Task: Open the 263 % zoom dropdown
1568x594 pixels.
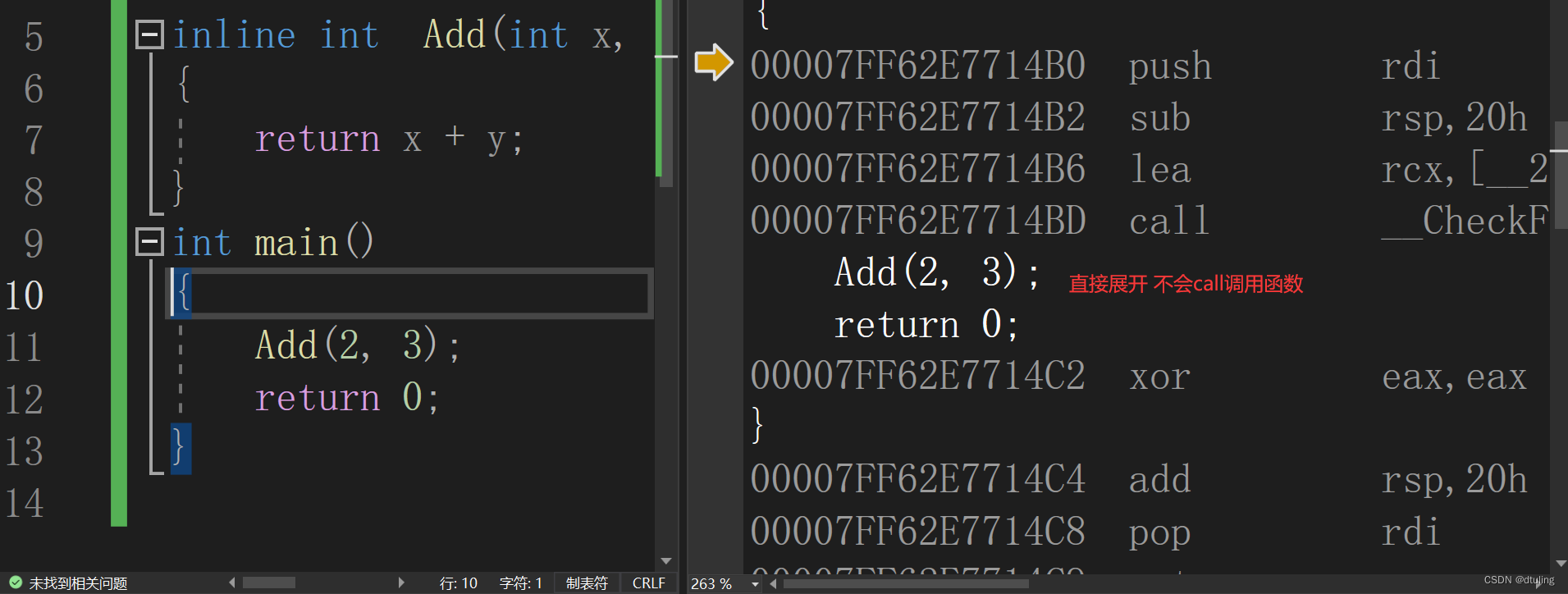Action: coord(755,584)
